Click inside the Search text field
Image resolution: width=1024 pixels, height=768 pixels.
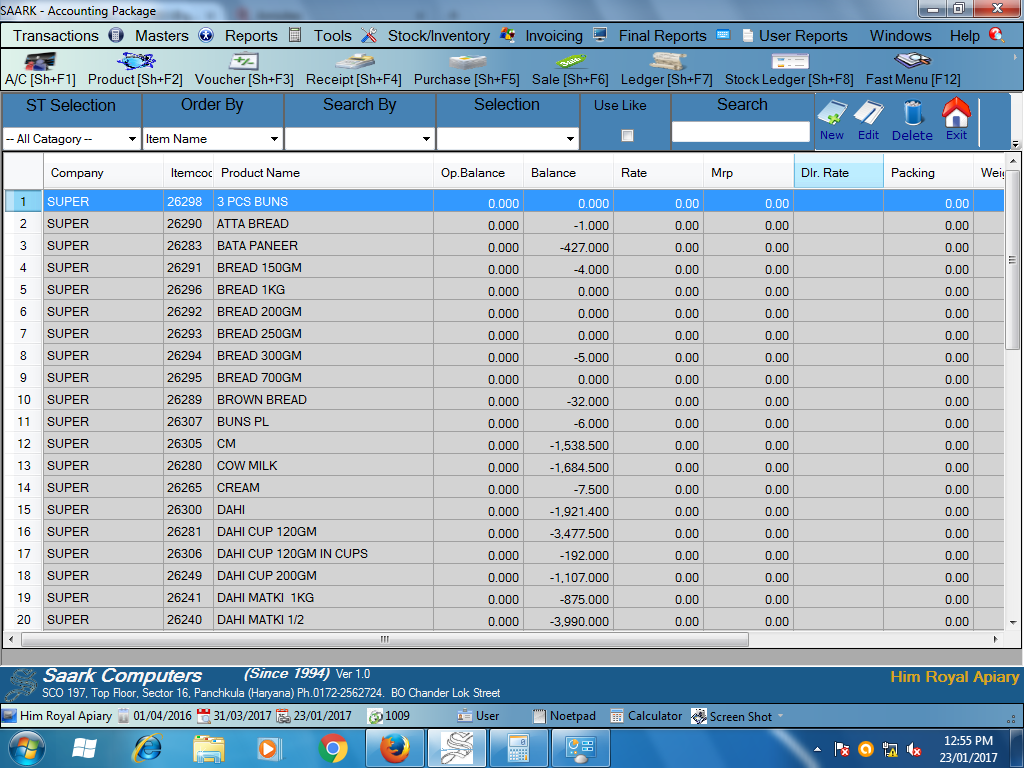pyautogui.click(x=741, y=131)
